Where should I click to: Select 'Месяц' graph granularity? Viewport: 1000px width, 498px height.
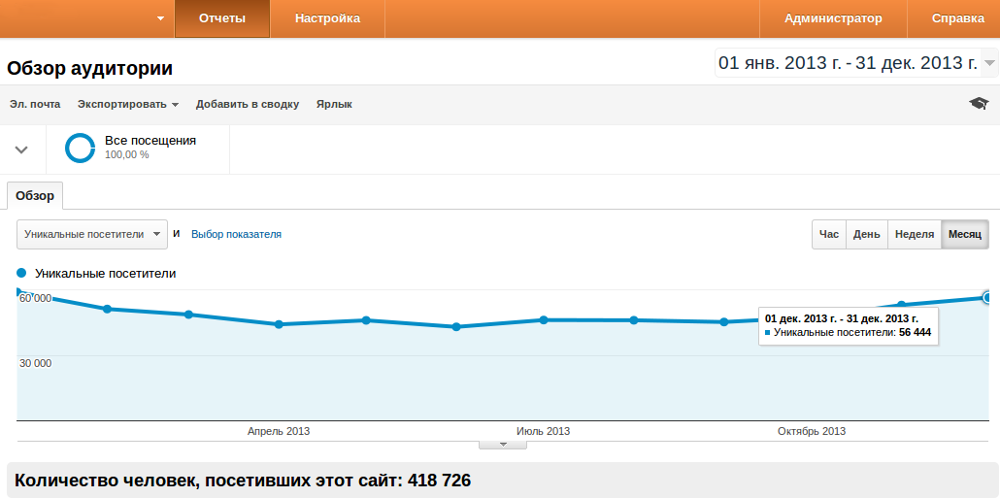[965, 234]
